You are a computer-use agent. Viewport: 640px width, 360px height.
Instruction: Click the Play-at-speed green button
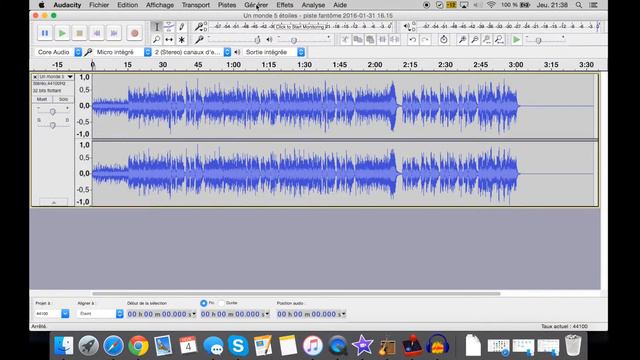(x=516, y=40)
